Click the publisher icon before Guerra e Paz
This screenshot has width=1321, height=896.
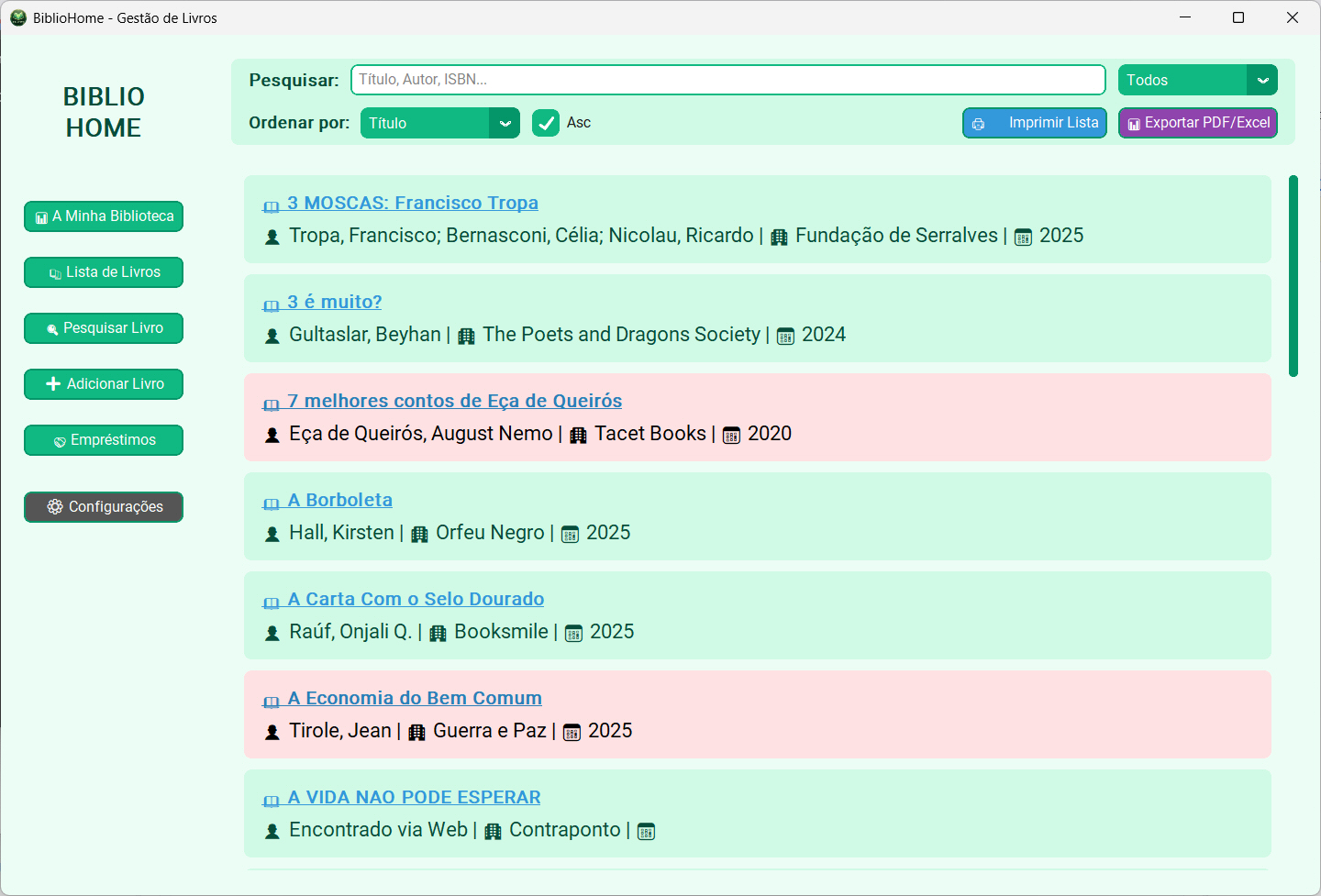click(x=416, y=733)
